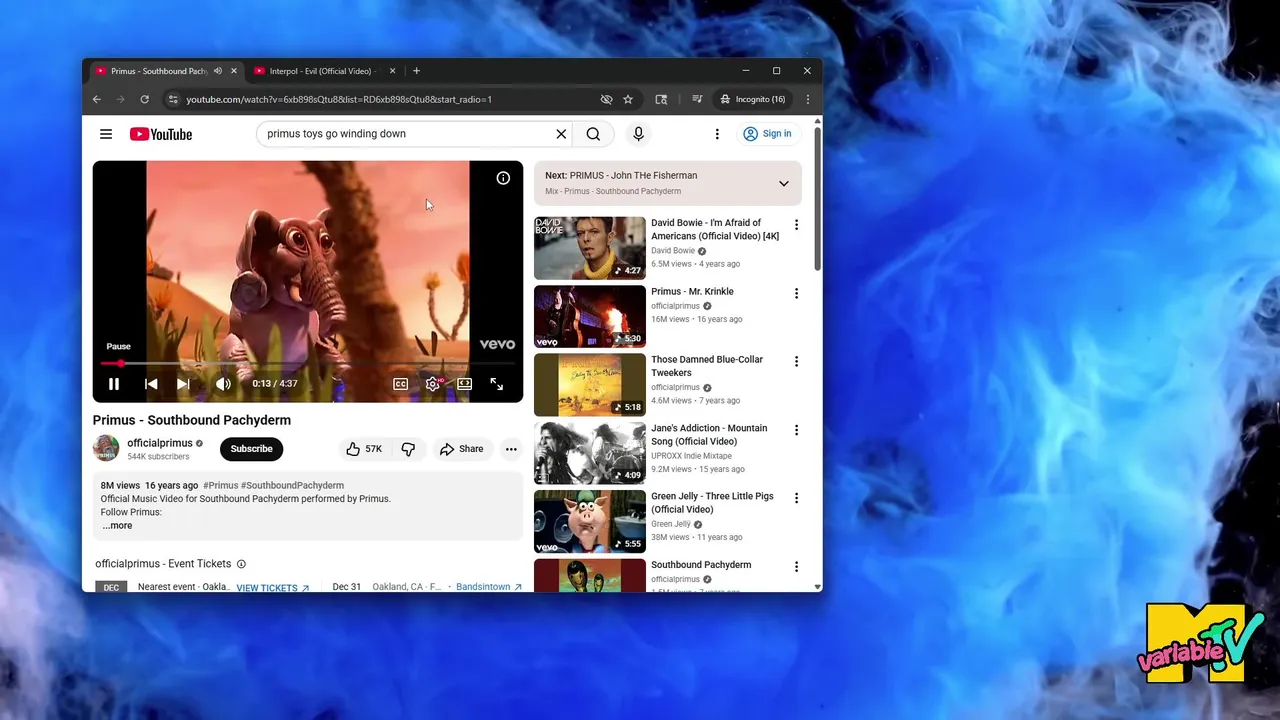
Task: Sign in to YouTube
Action: [767, 134]
